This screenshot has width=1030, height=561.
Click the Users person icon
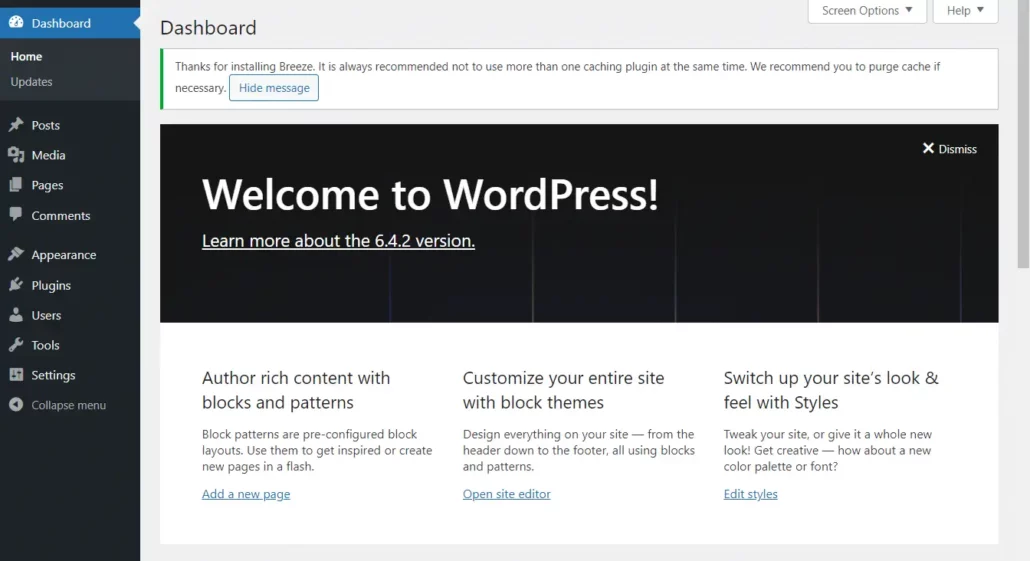(16, 315)
